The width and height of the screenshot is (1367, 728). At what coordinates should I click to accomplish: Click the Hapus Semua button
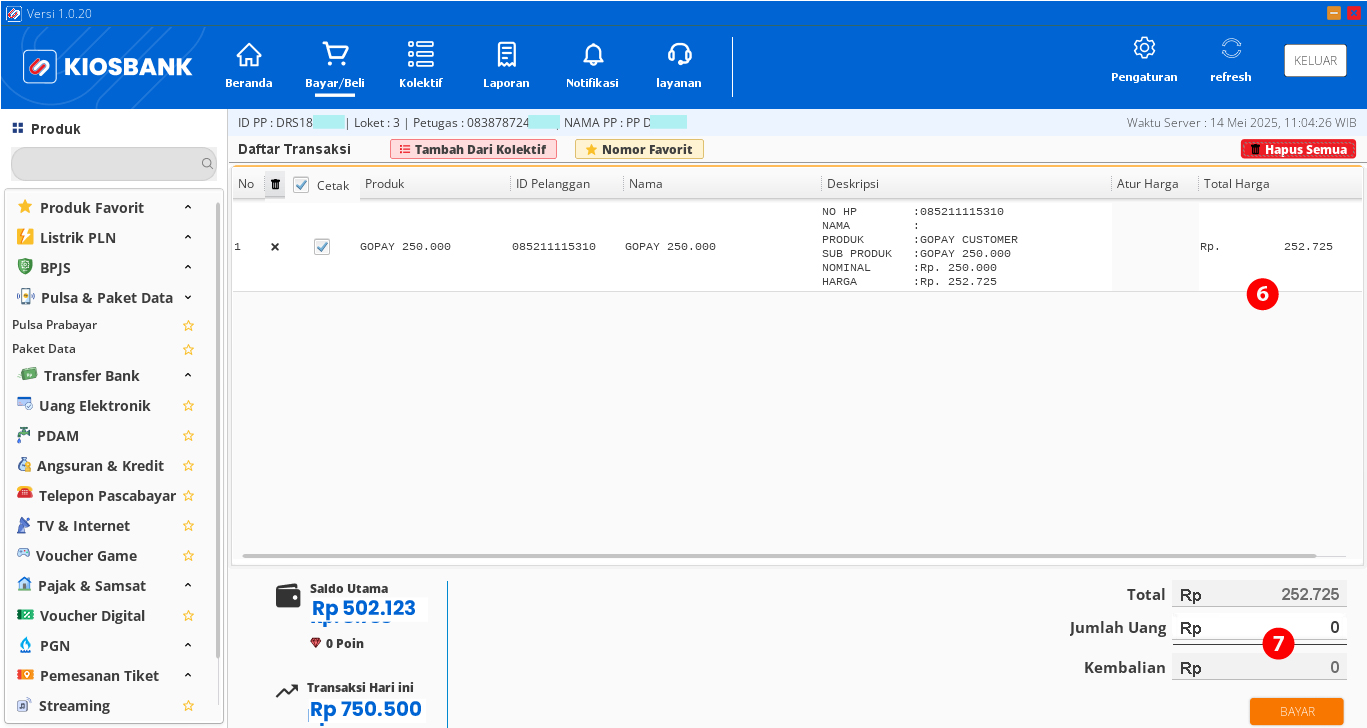tap(1298, 149)
